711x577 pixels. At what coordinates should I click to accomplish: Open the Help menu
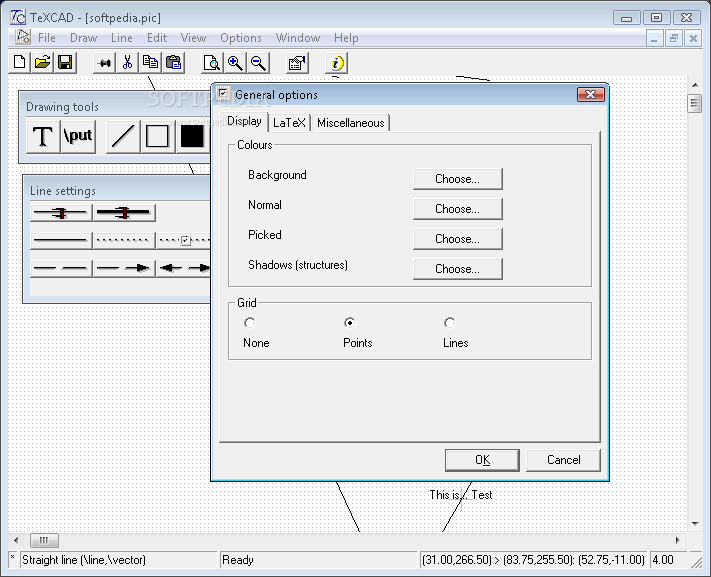[346, 38]
